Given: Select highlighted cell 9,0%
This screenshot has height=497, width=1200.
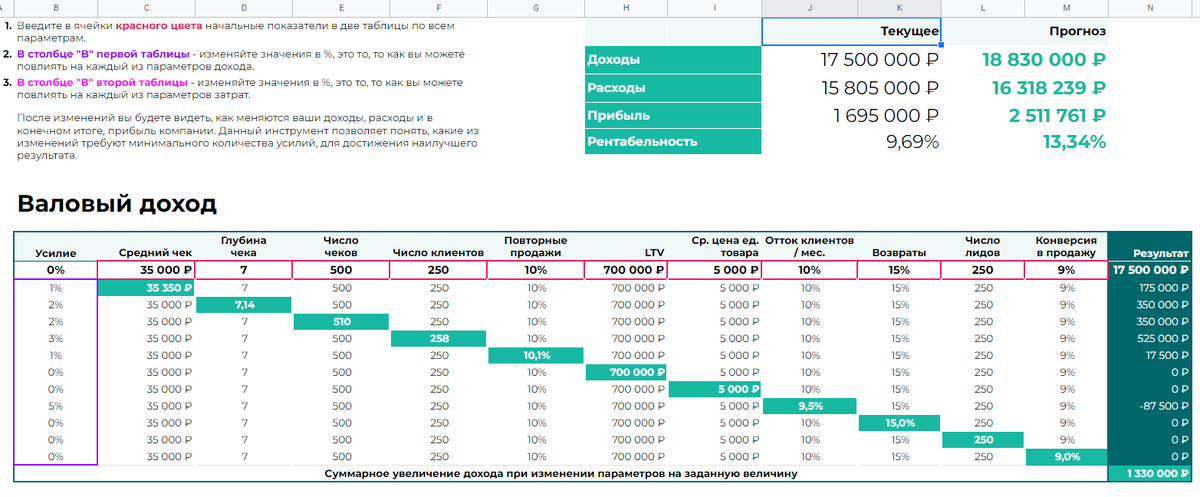Looking at the screenshot, I should click(1067, 457).
